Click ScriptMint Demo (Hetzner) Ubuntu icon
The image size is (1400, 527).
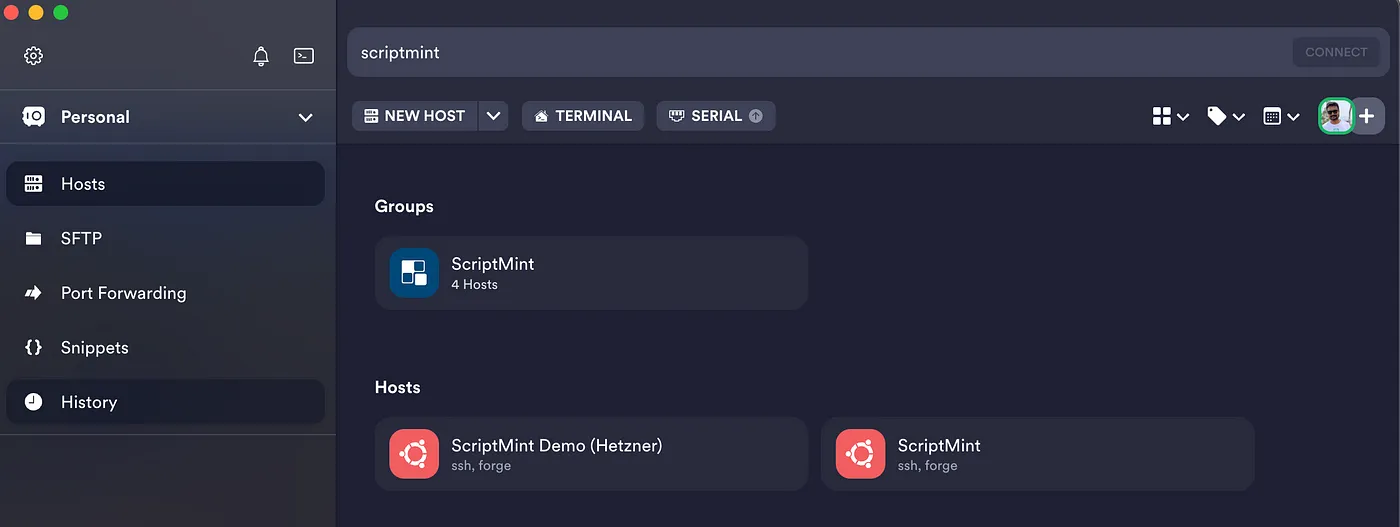pos(414,454)
